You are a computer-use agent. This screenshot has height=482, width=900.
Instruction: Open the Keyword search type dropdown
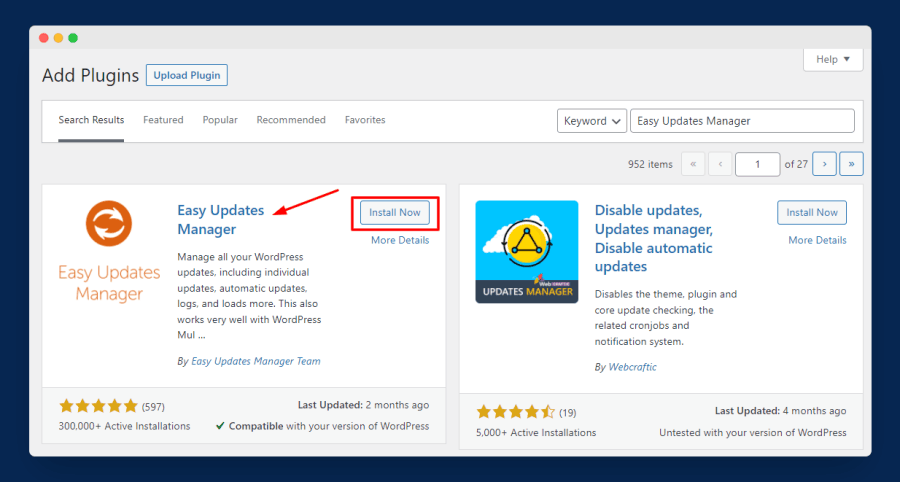pos(592,121)
